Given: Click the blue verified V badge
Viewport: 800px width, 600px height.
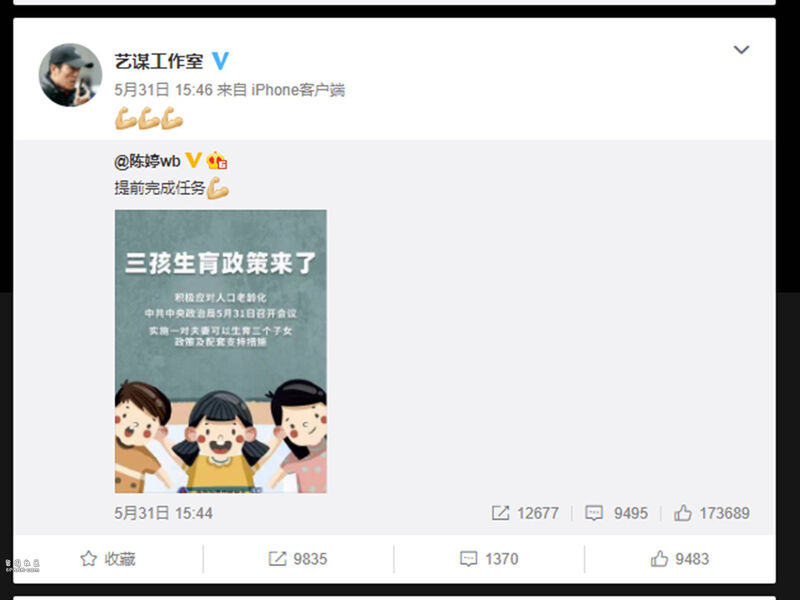Looking at the screenshot, I should (x=220, y=61).
